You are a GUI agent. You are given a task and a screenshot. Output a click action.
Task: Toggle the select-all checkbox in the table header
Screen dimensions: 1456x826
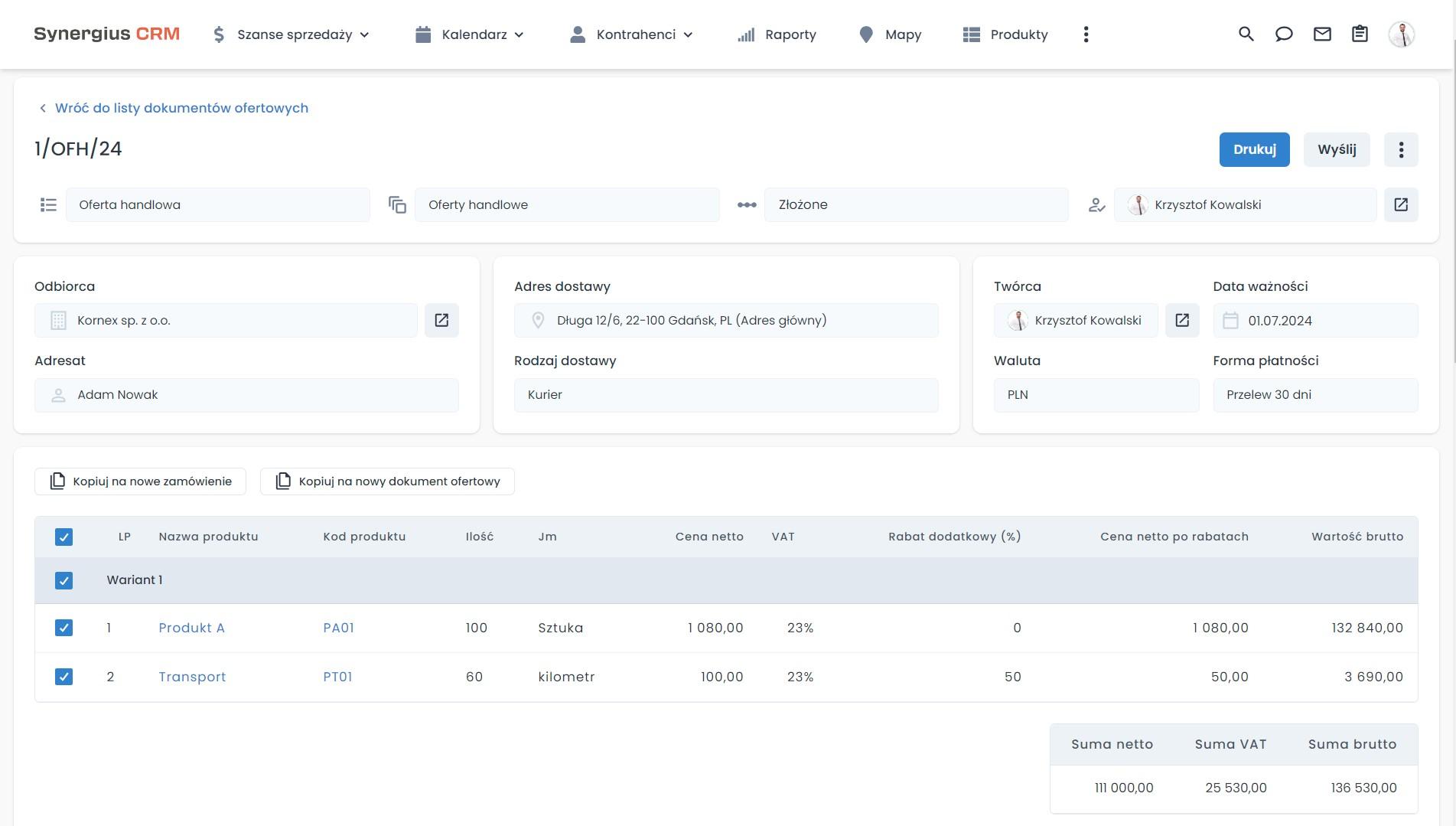(64, 537)
